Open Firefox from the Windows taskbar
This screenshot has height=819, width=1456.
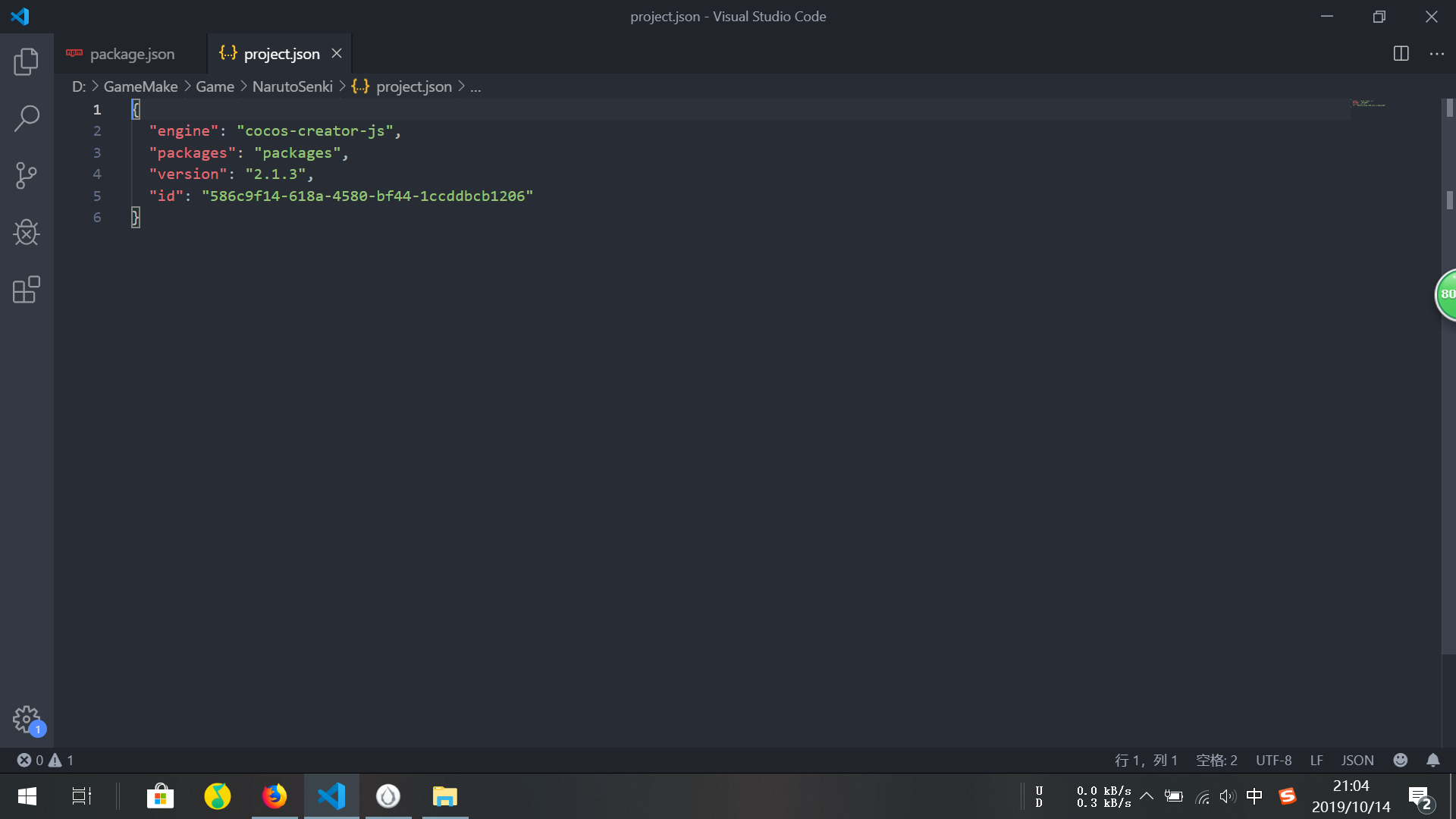tap(275, 796)
